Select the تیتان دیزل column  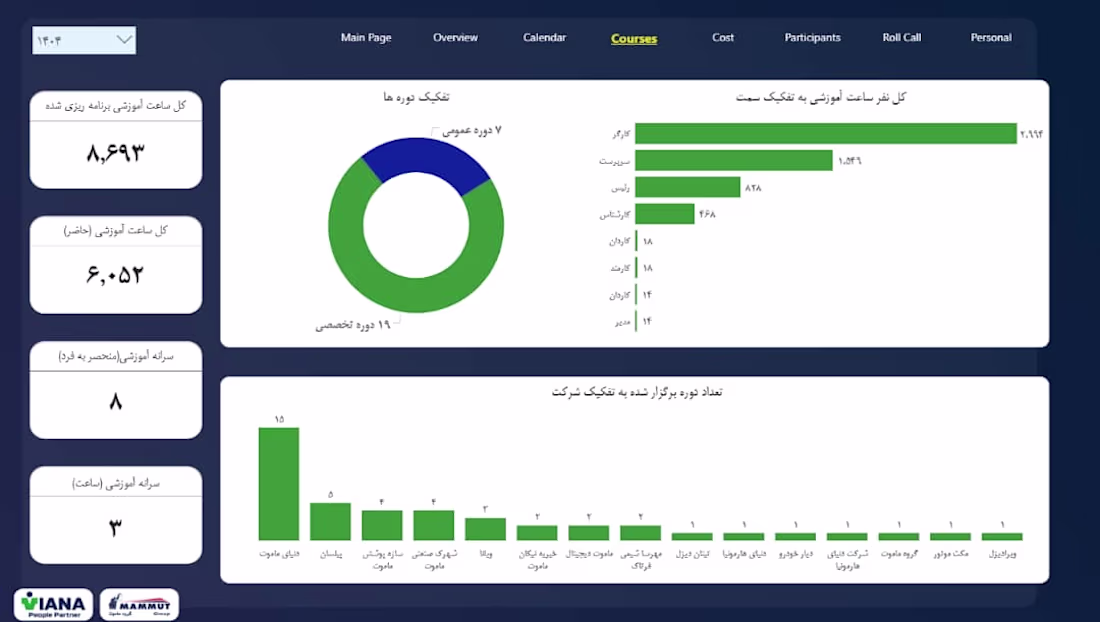click(x=692, y=536)
